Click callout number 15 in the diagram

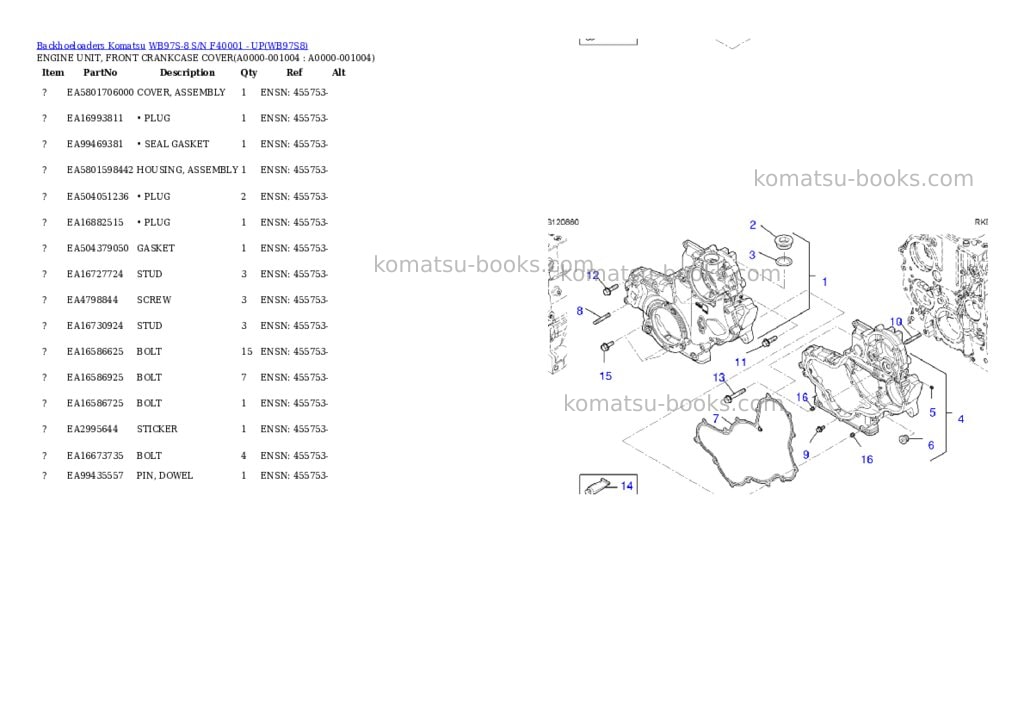tap(605, 376)
